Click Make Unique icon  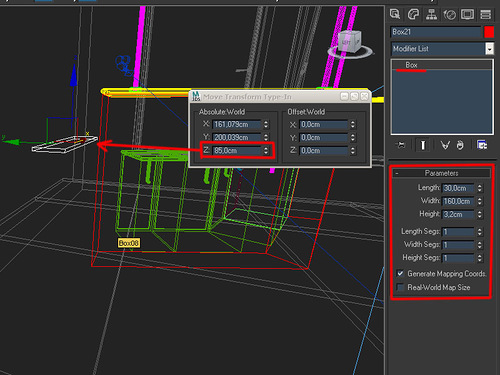pyautogui.click(x=445, y=145)
